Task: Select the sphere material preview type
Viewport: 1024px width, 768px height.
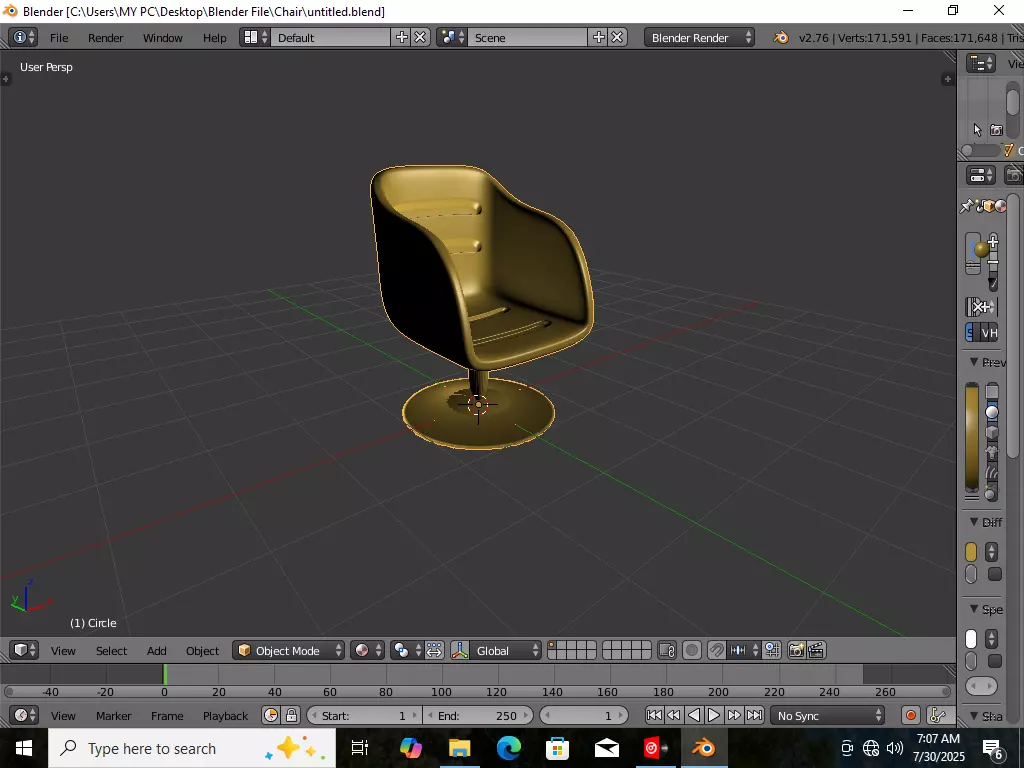Action: pyautogui.click(x=992, y=411)
